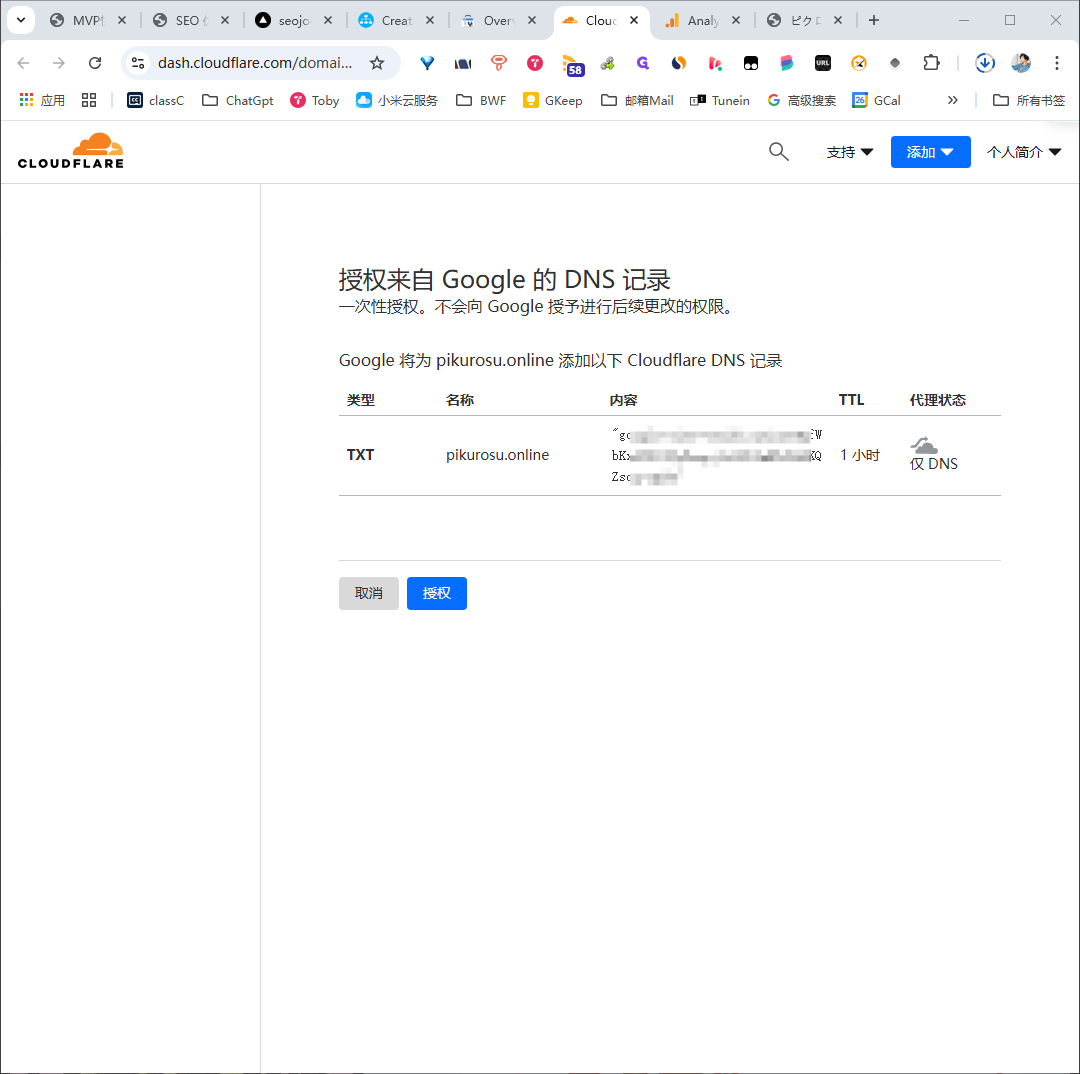Reload the Cloudflare page
1080x1074 pixels.
(95, 63)
